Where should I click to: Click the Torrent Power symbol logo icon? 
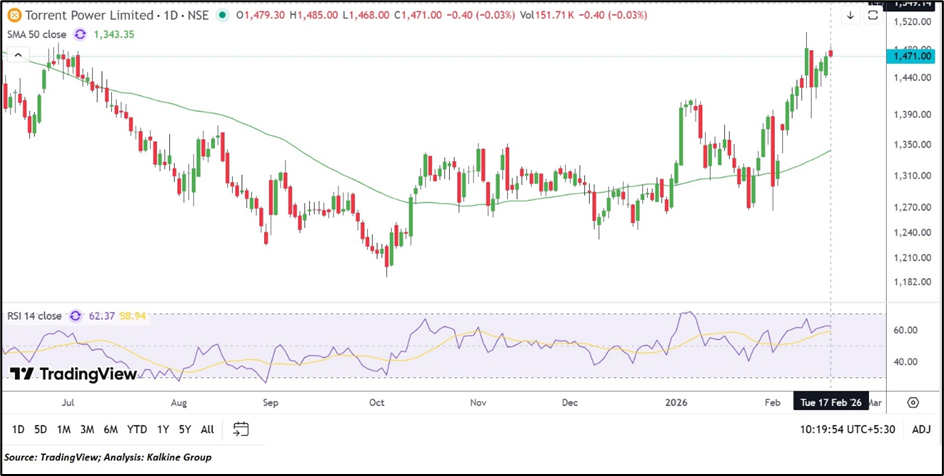point(13,16)
